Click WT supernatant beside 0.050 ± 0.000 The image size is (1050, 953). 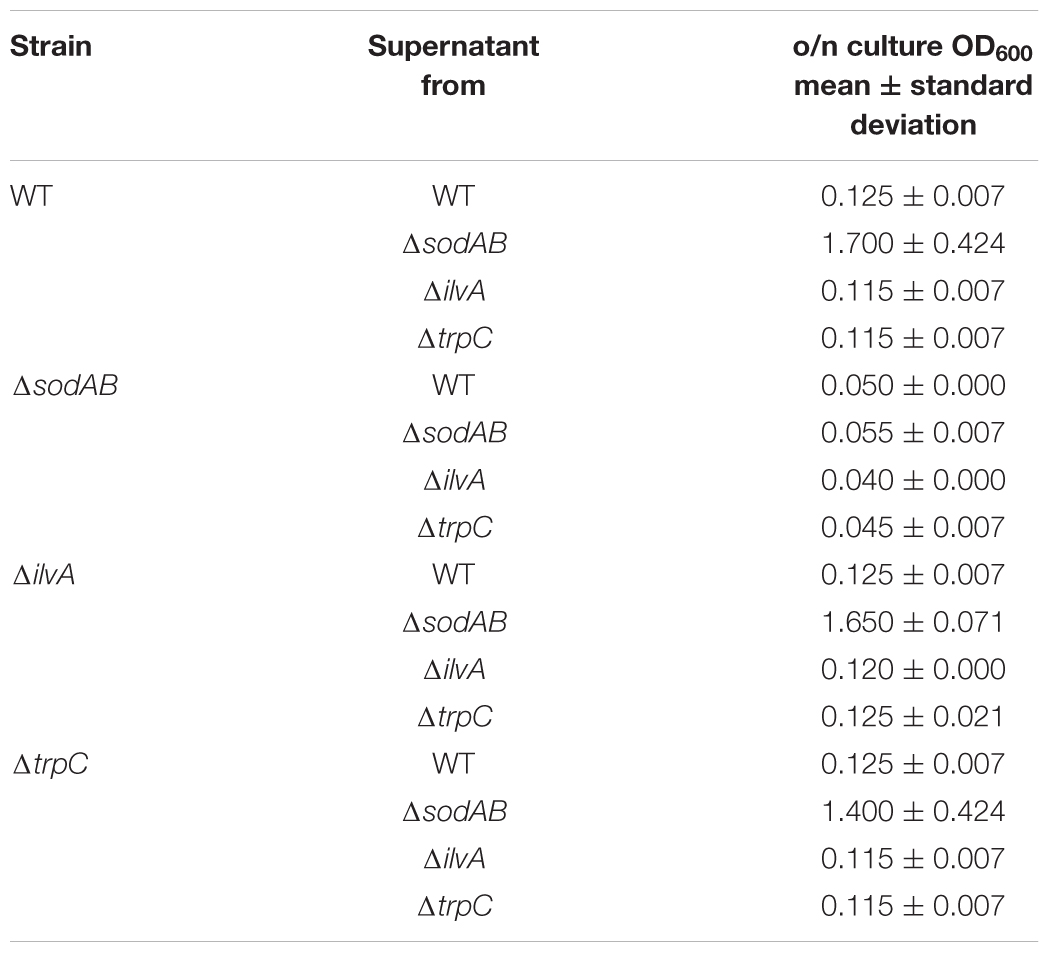[453, 386]
